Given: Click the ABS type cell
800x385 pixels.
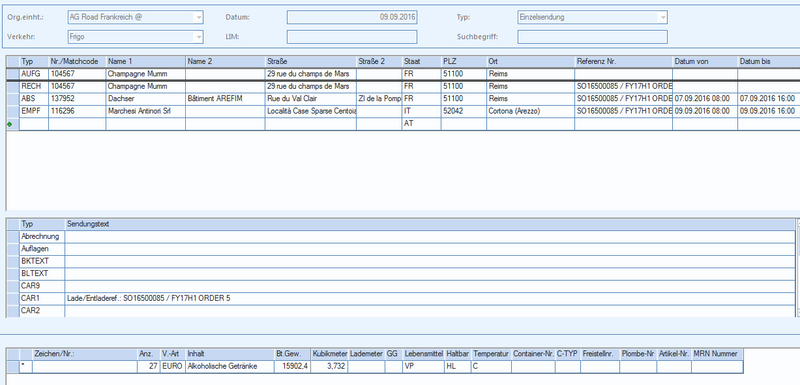Looking at the screenshot, I should (x=34, y=99).
